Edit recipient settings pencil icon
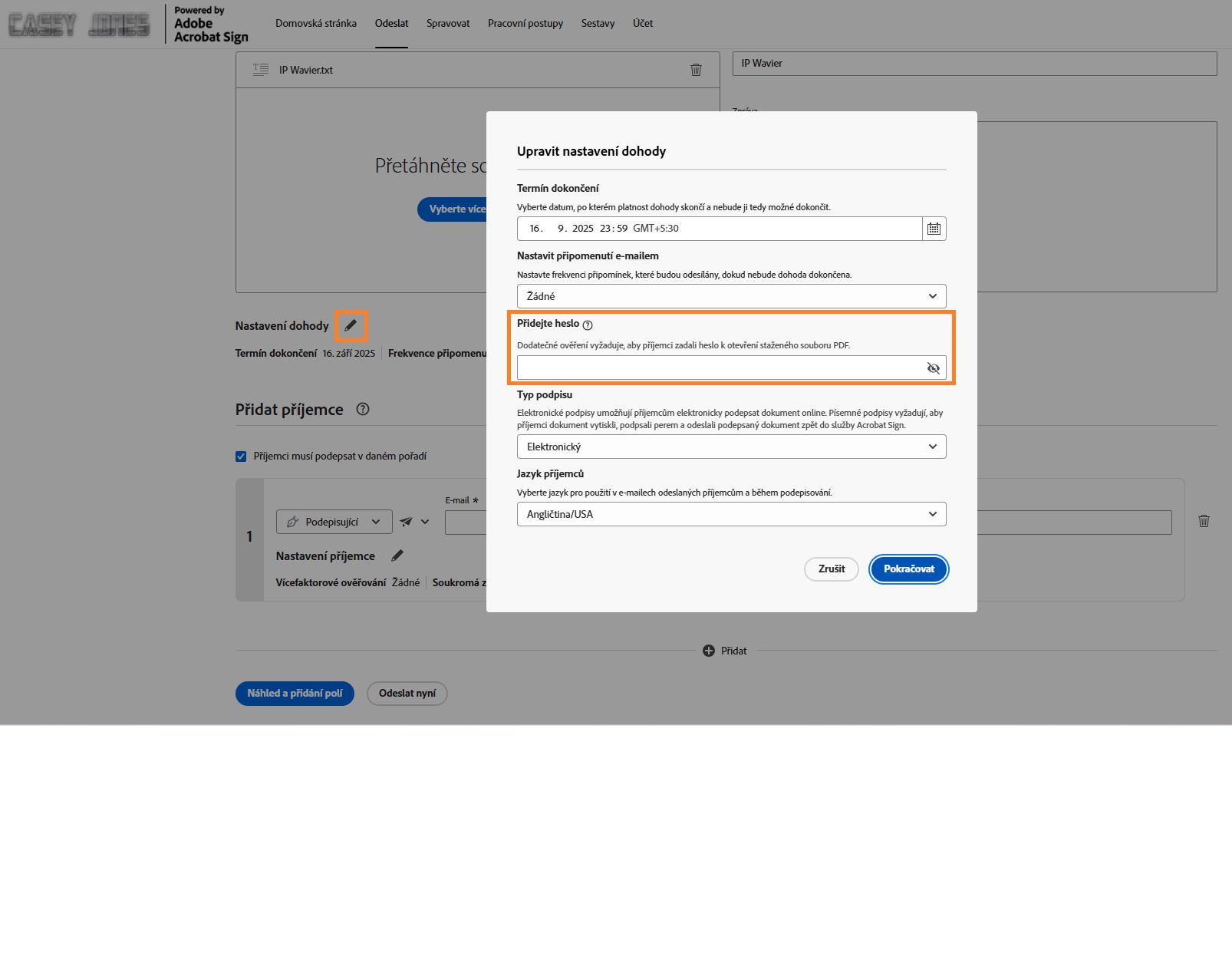This screenshot has width=1232, height=956. tap(397, 556)
